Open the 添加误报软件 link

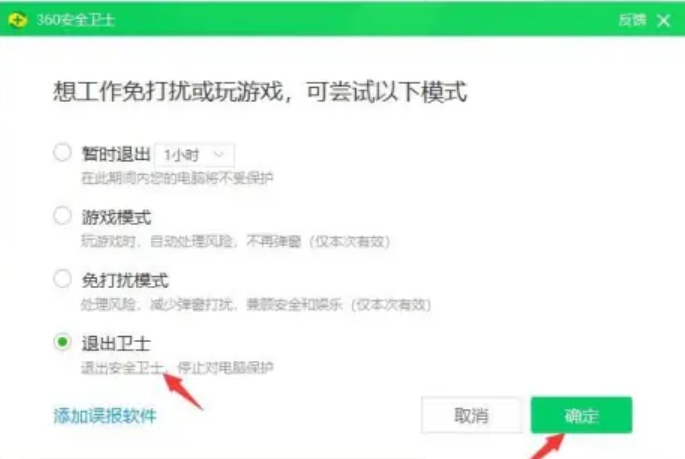pyautogui.click(x=105, y=415)
